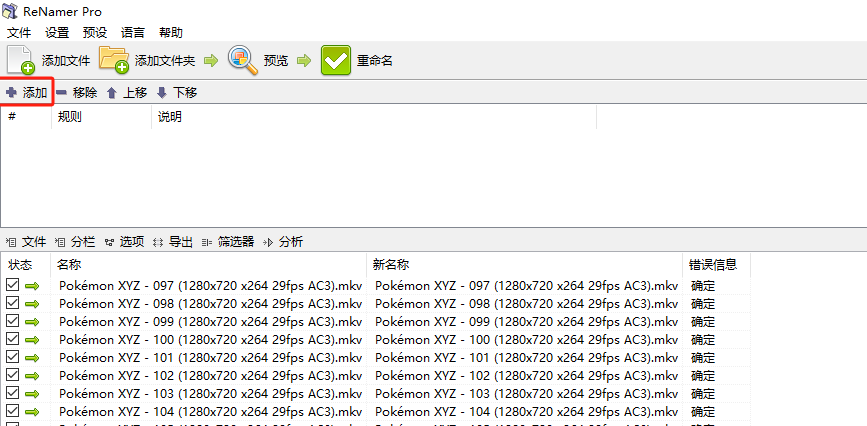
Task: Click the green arrow icon in row 104
Action: 32,411
